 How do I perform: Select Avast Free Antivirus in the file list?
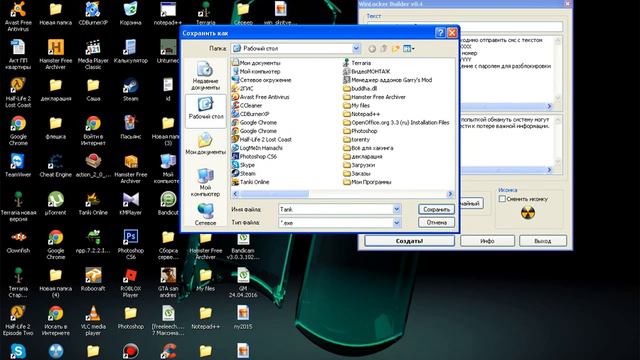[260, 97]
